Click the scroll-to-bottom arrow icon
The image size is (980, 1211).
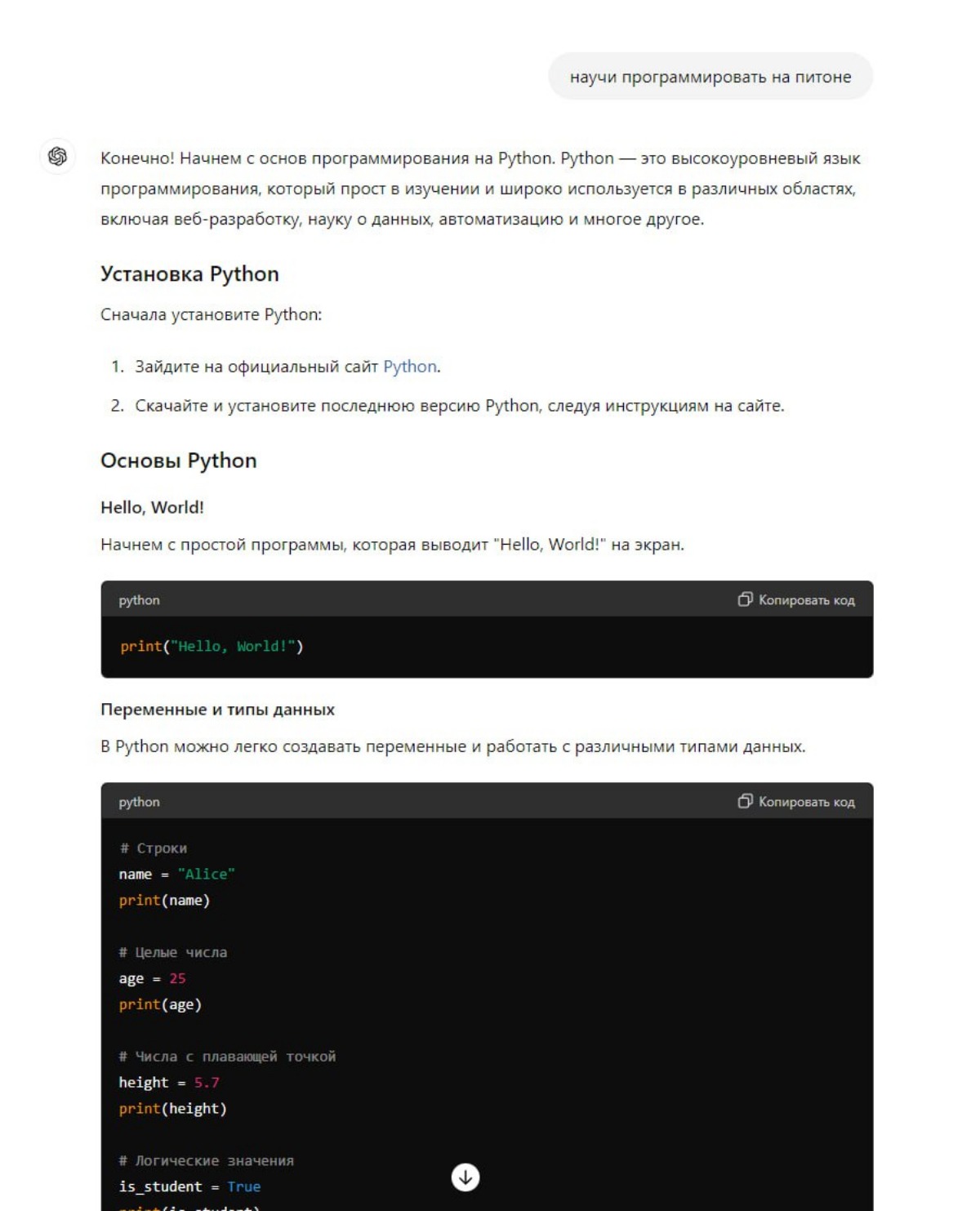point(465,1177)
